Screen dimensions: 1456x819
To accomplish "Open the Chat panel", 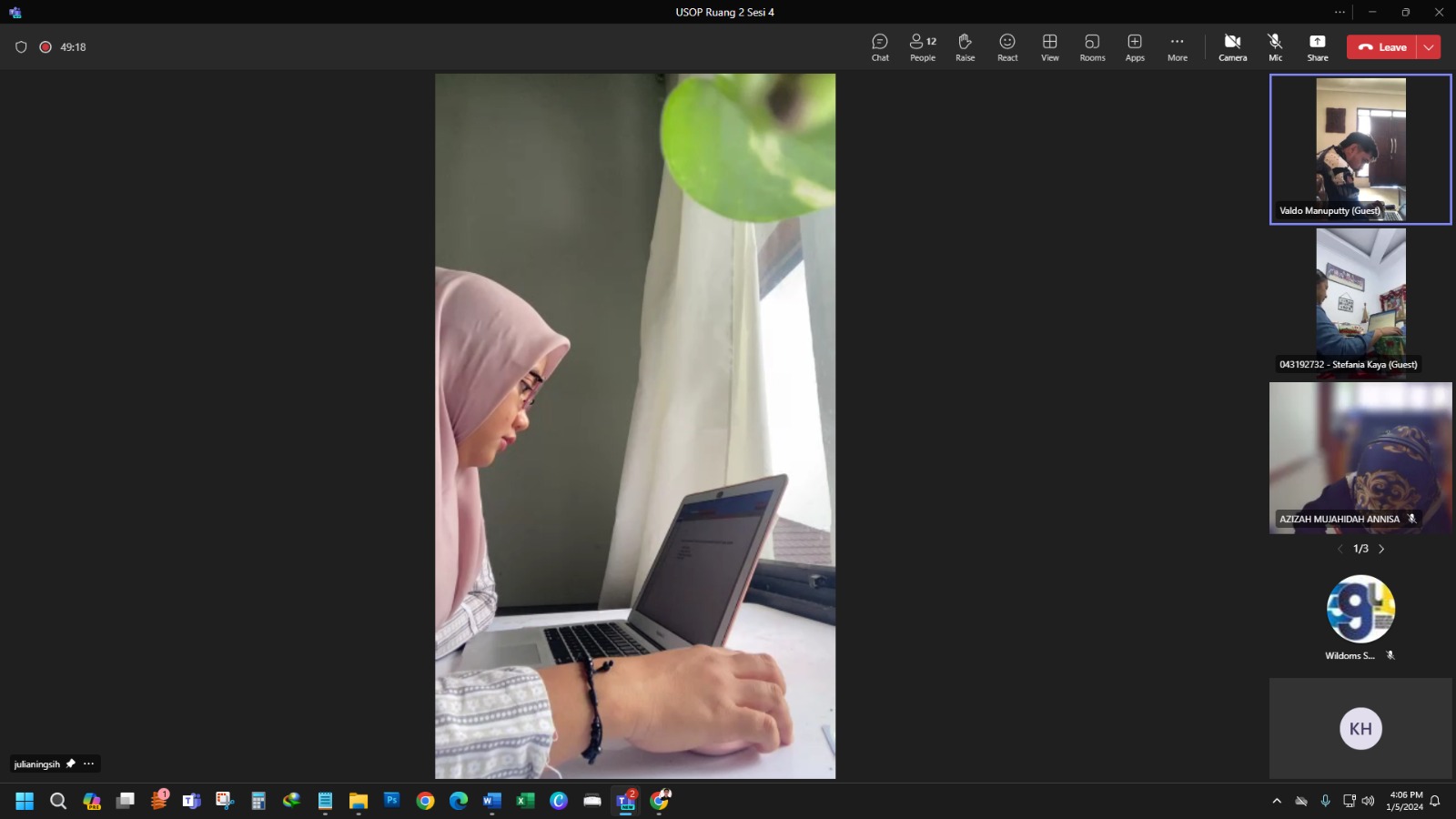I will tap(879, 47).
